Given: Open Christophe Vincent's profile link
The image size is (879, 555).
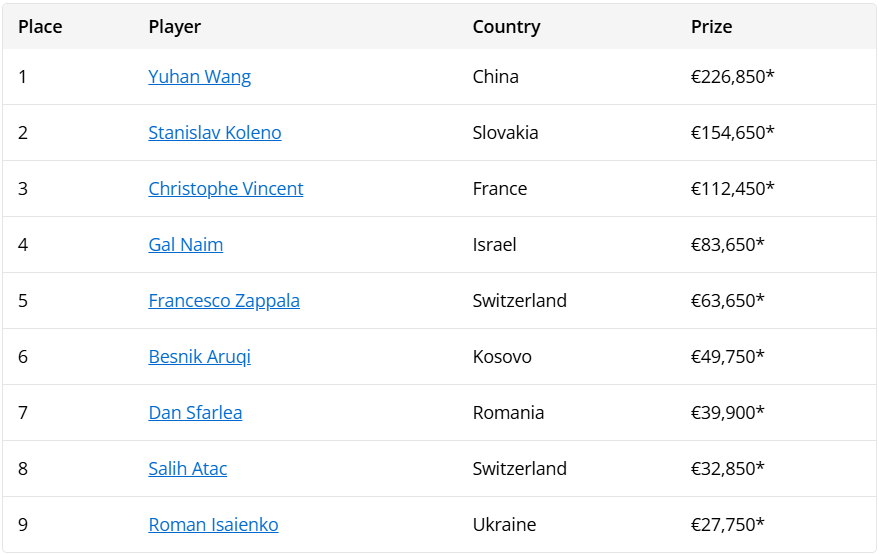Looking at the screenshot, I should [225, 189].
